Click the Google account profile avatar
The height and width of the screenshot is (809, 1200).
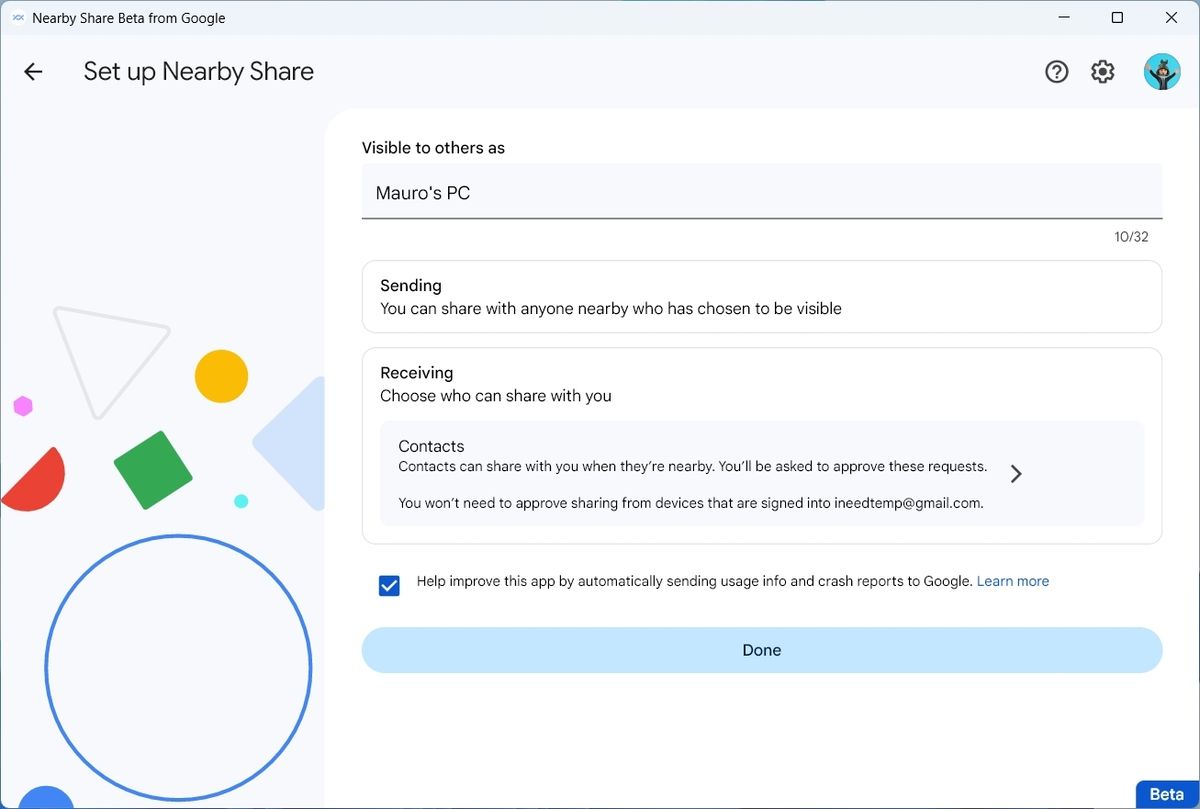[1162, 71]
